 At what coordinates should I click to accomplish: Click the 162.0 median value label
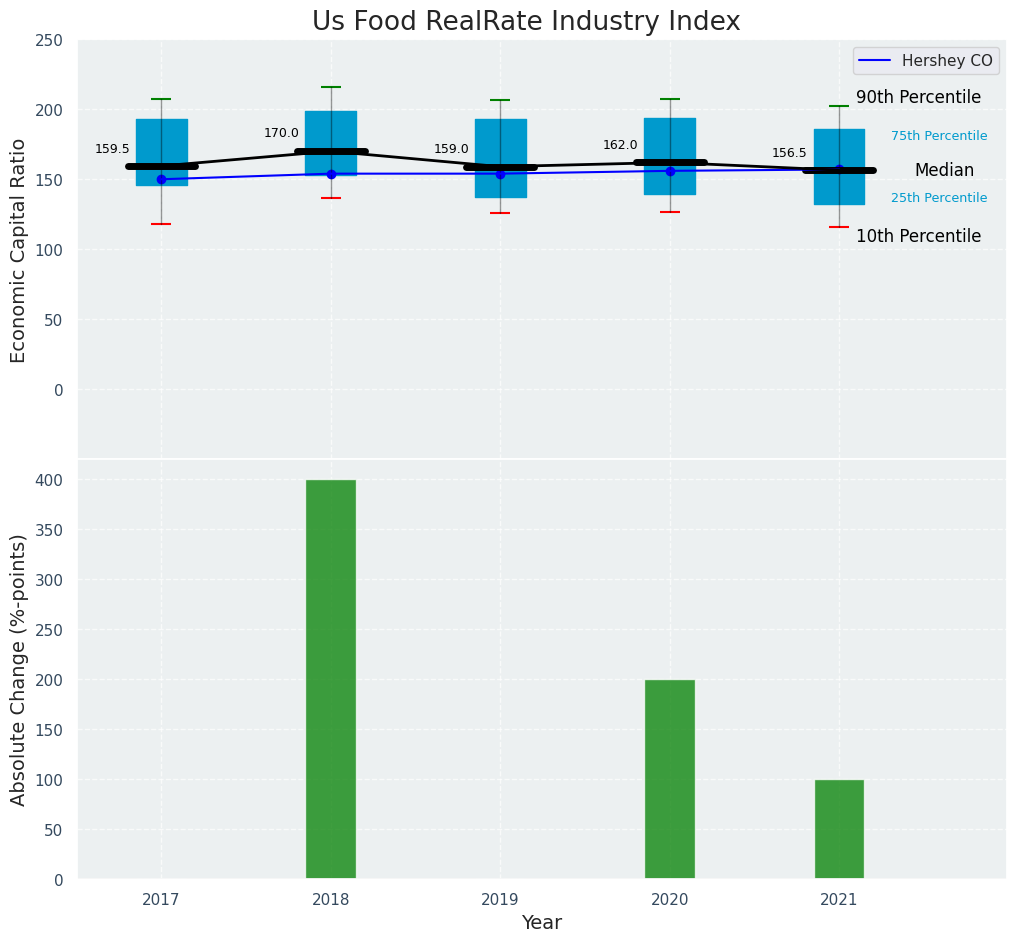click(x=620, y=145)
